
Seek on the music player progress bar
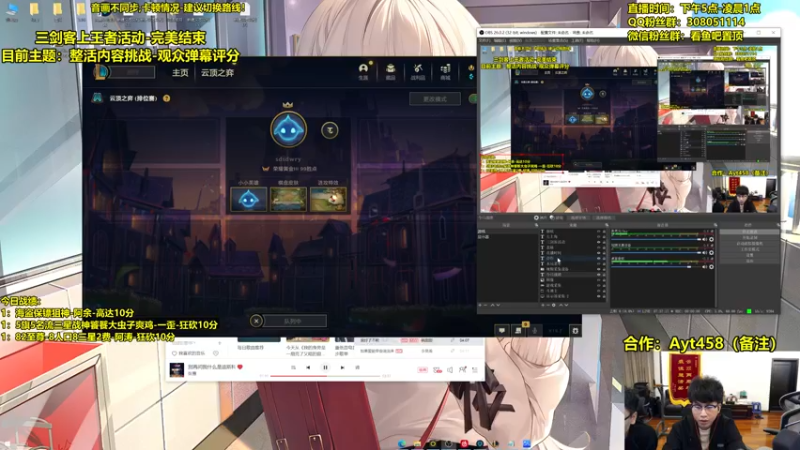[x=325, y=376]
